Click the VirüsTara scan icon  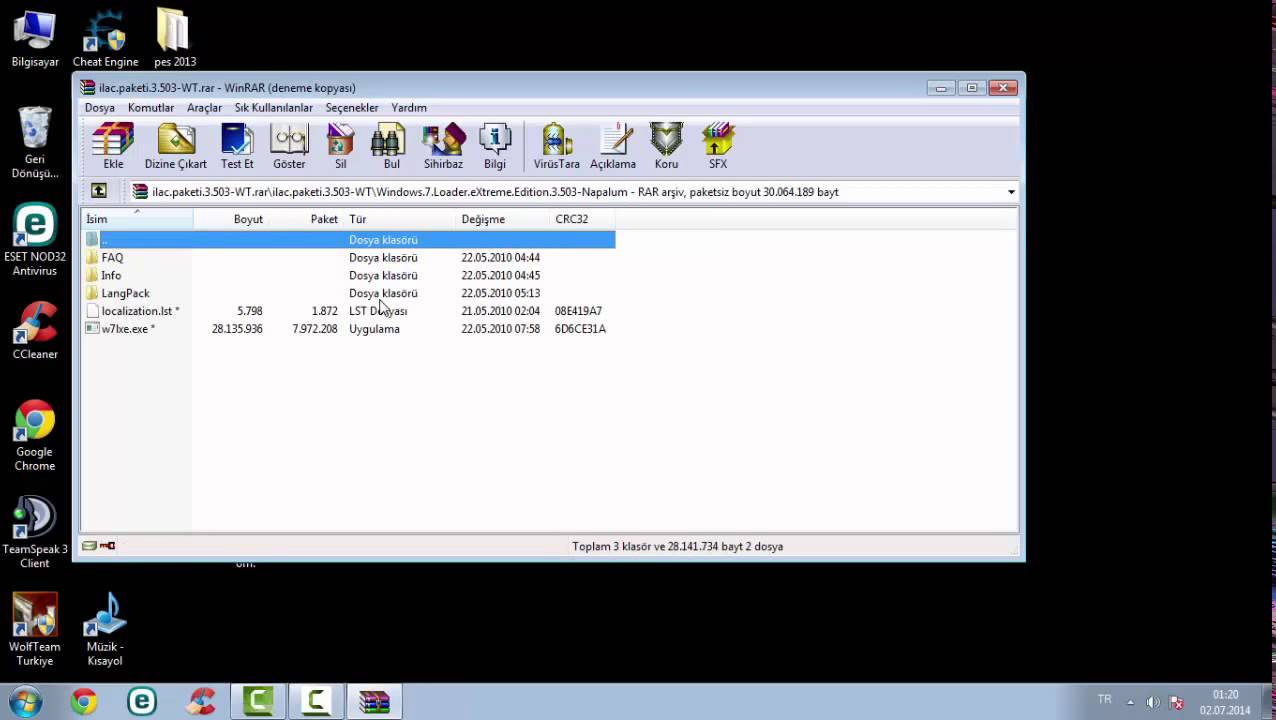click(556, 146)
